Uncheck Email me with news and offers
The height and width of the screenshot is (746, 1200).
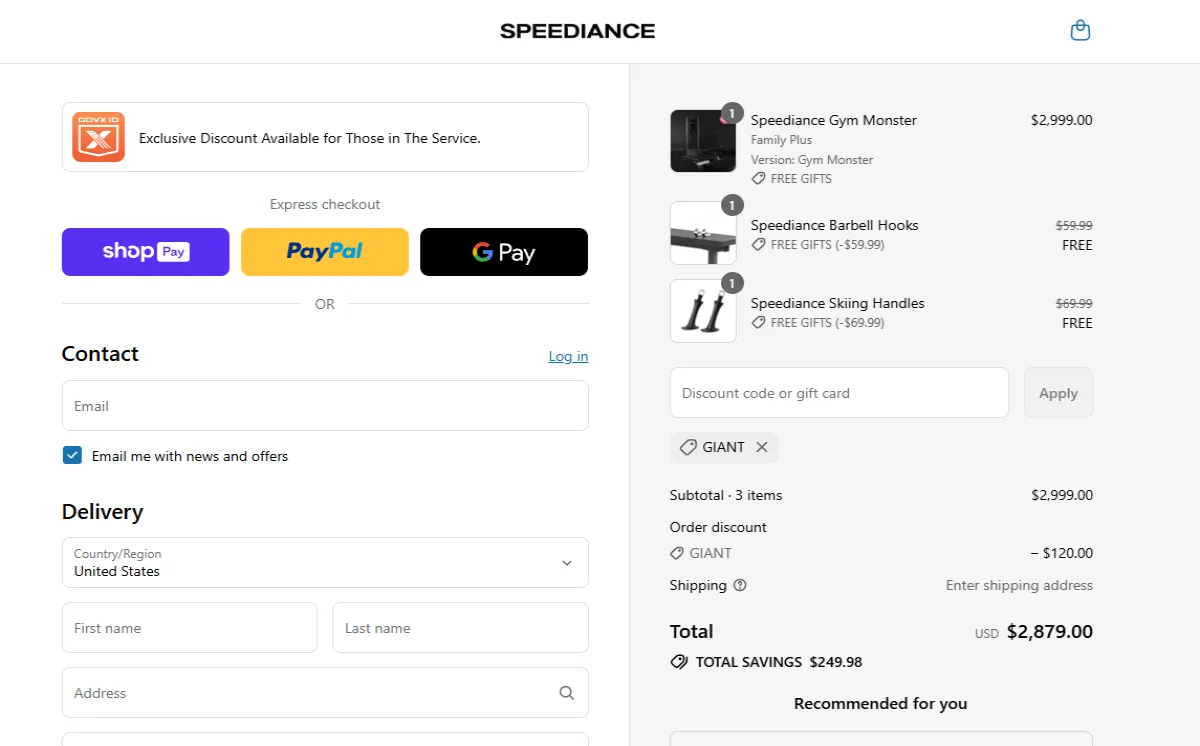(x=72, y=456)
